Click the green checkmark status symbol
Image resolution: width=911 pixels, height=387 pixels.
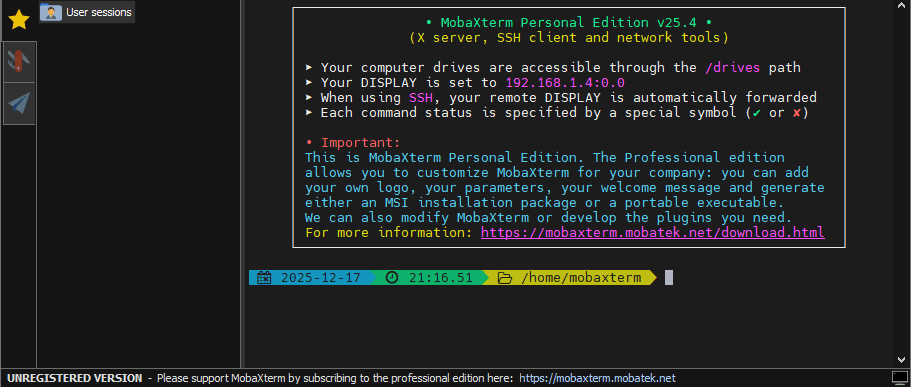click(756, 113)
